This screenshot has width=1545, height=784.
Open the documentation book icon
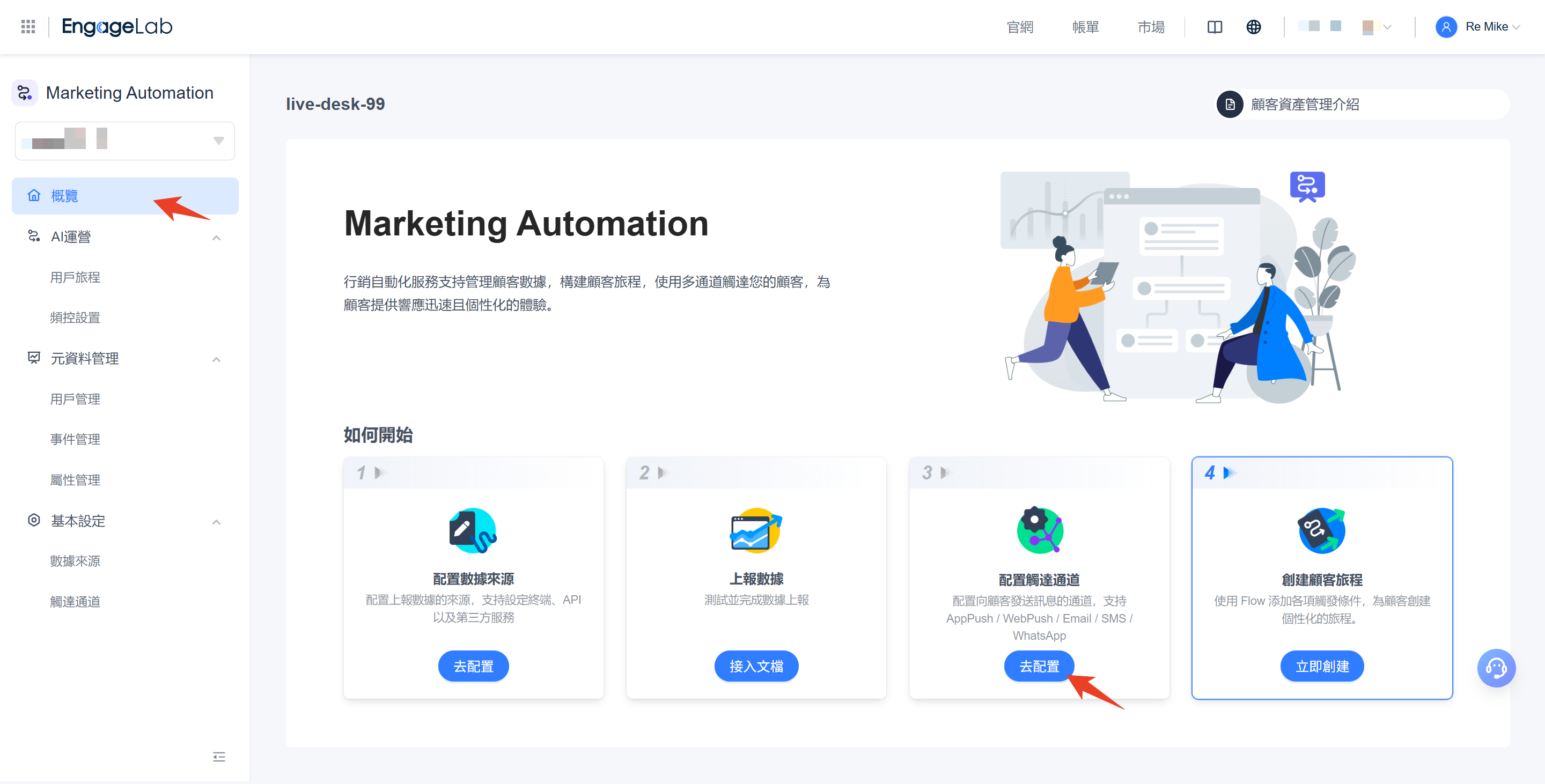click(1215, 27)
